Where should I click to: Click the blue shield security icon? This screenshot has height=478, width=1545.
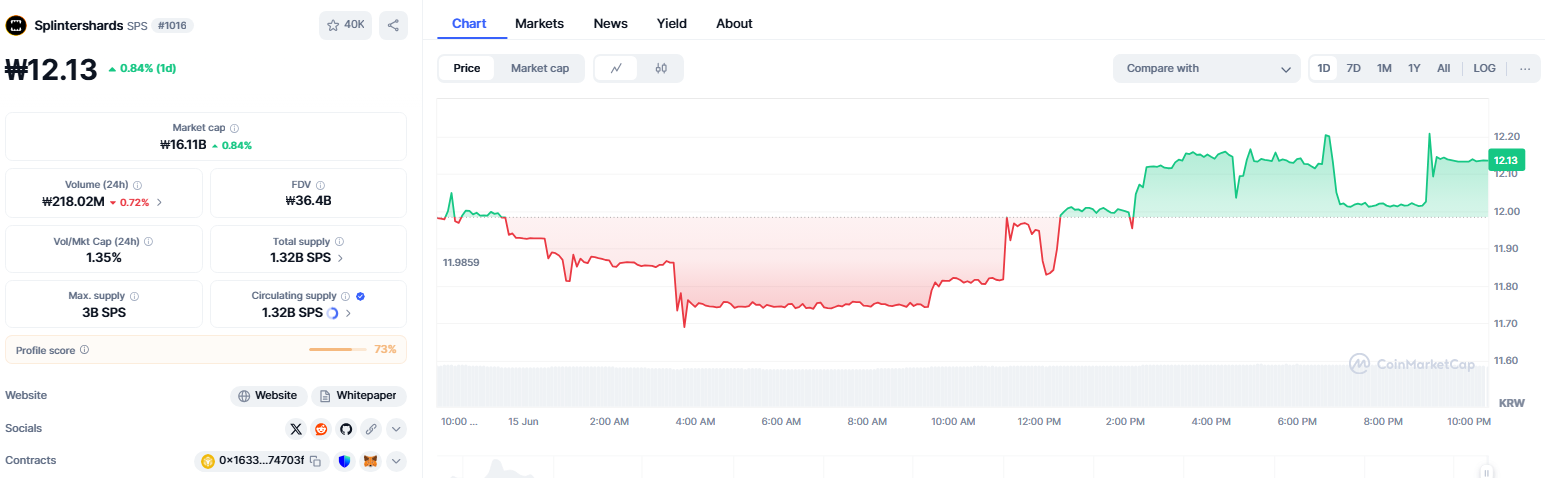(x=344, y=461)
